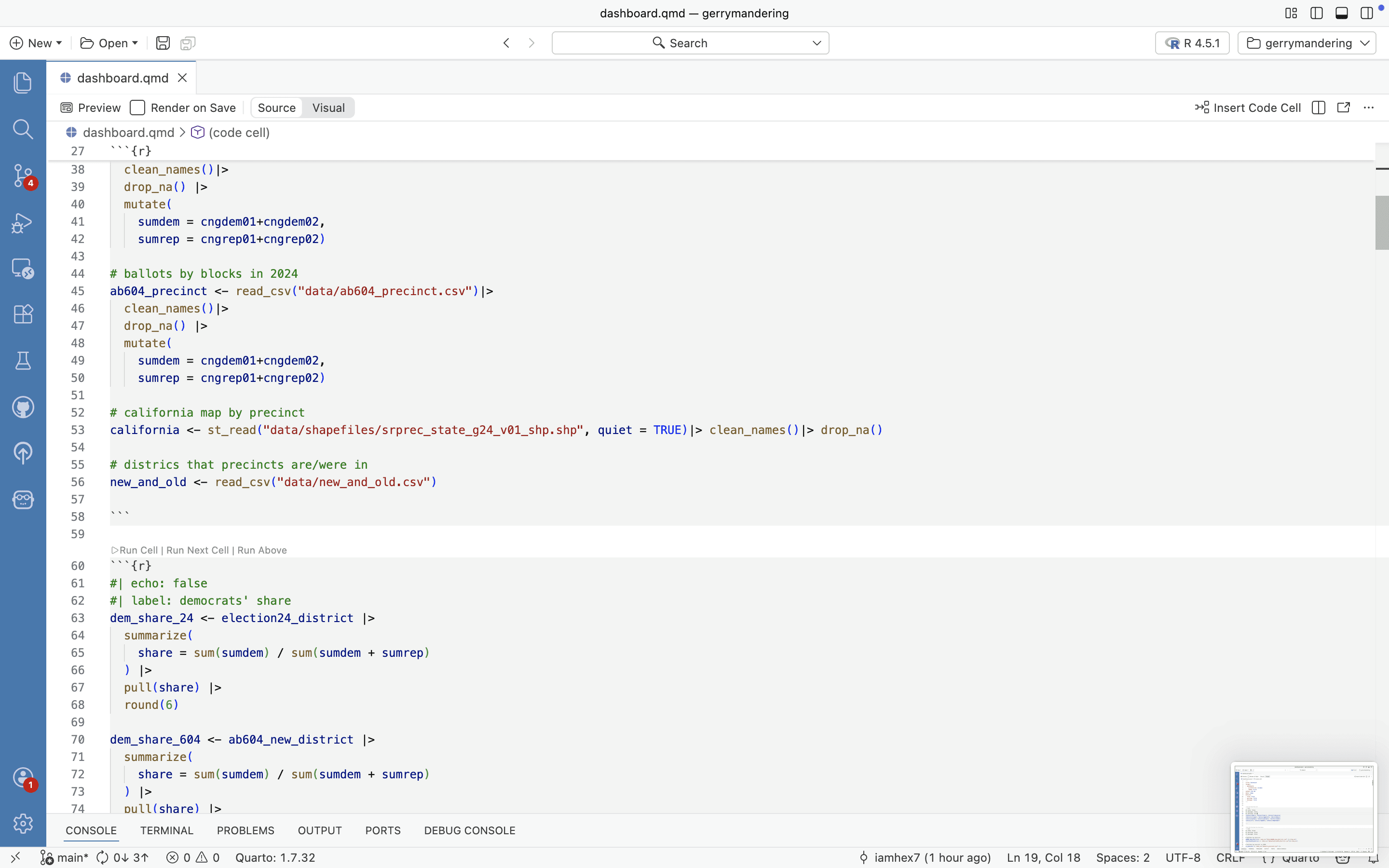Click the vertical editor scrollbar thumb
Viewport: 1389px width, 868px height.
(x=1382, y=223)
